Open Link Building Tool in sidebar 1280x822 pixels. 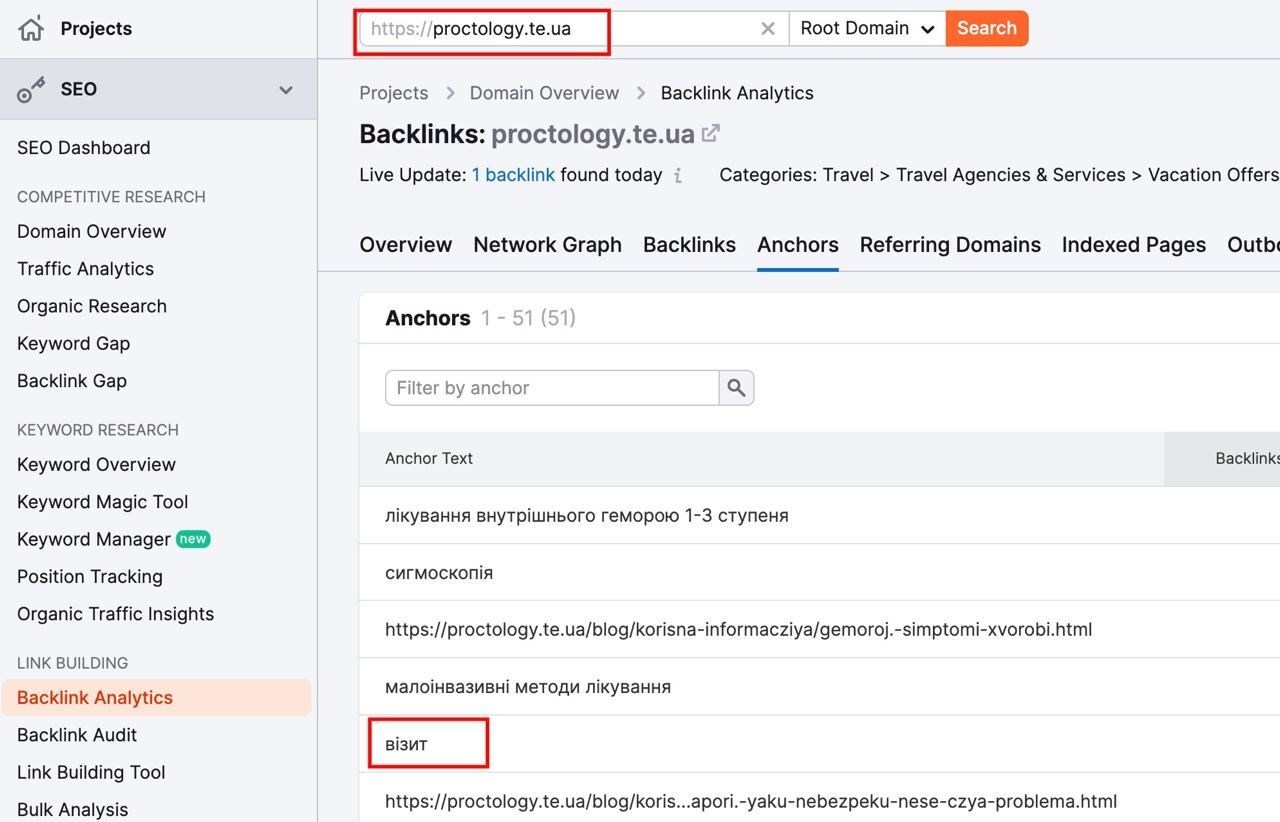[91, 772]
